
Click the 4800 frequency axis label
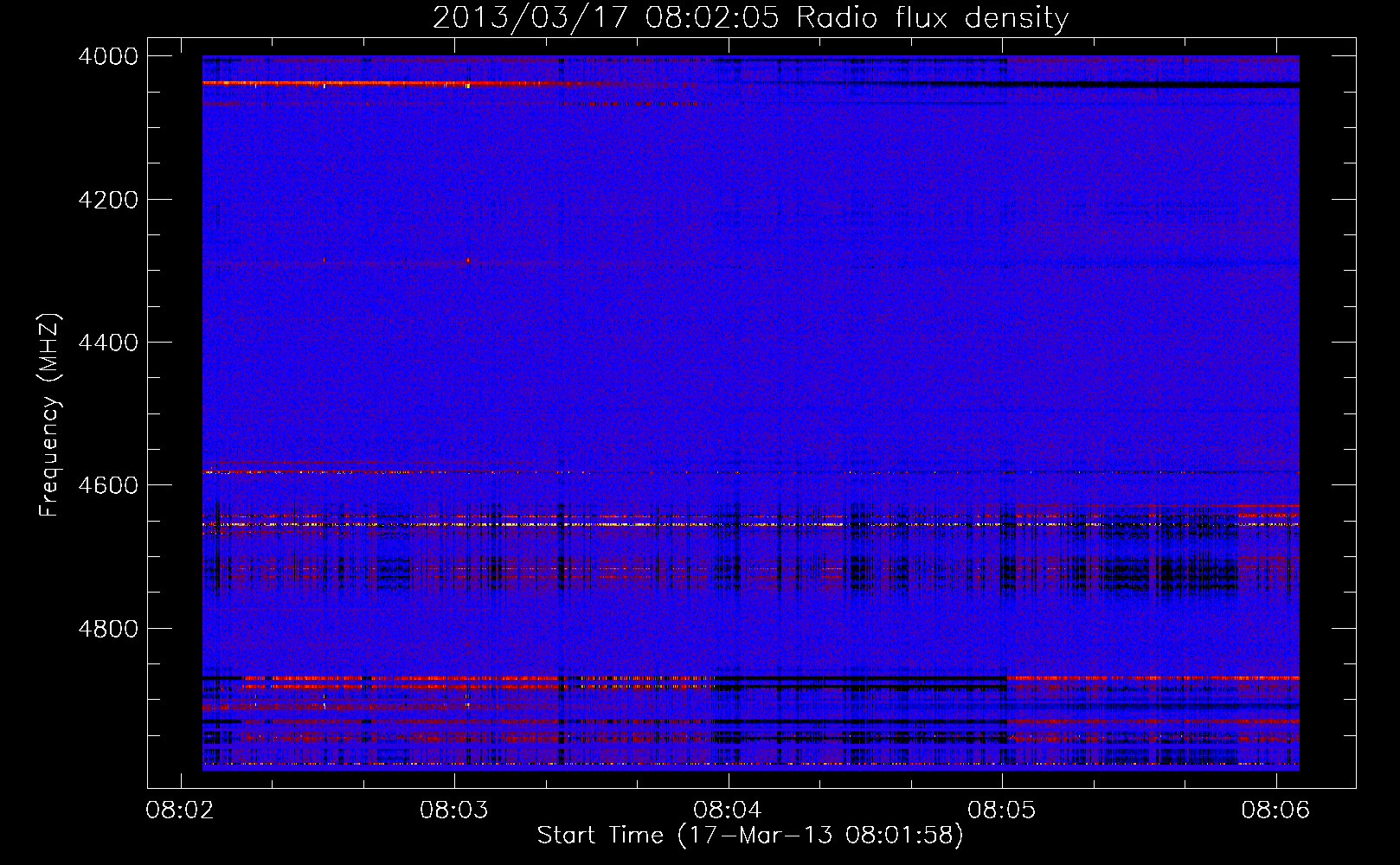click(108, 629)
